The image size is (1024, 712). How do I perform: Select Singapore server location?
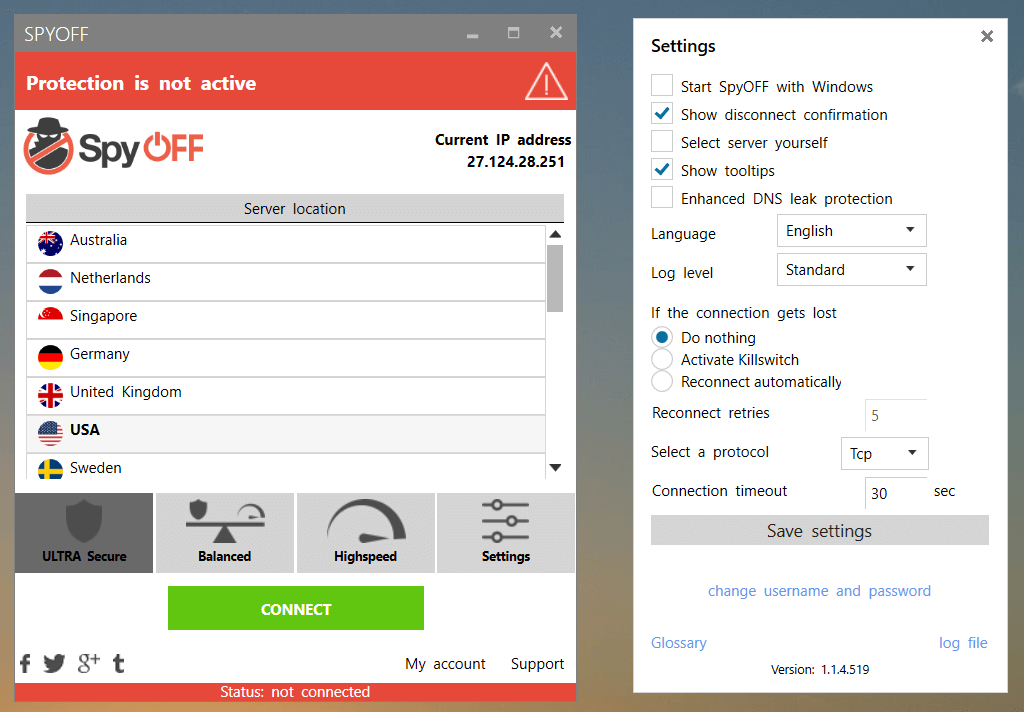pyautogui.click(x=286, y=320)
